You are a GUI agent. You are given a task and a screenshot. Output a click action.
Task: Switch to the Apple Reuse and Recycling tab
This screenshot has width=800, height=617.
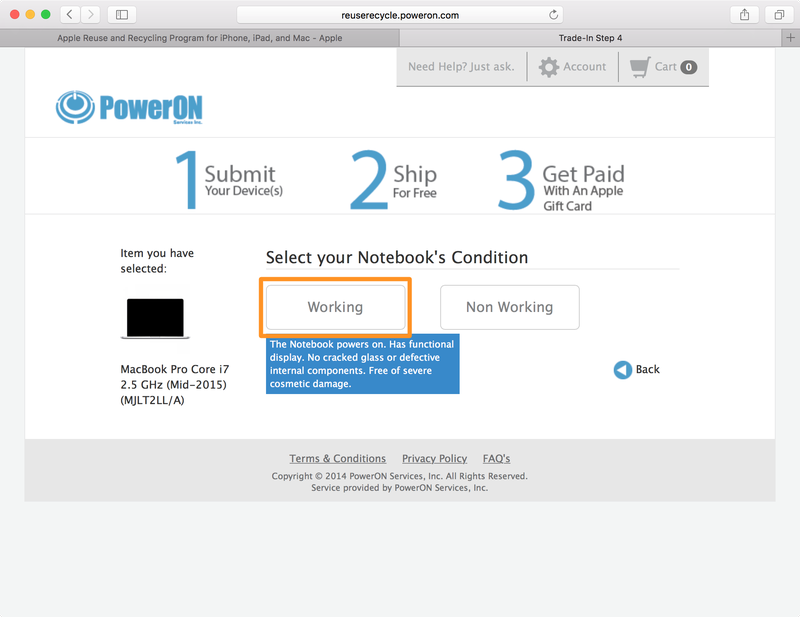pos(199,38)
